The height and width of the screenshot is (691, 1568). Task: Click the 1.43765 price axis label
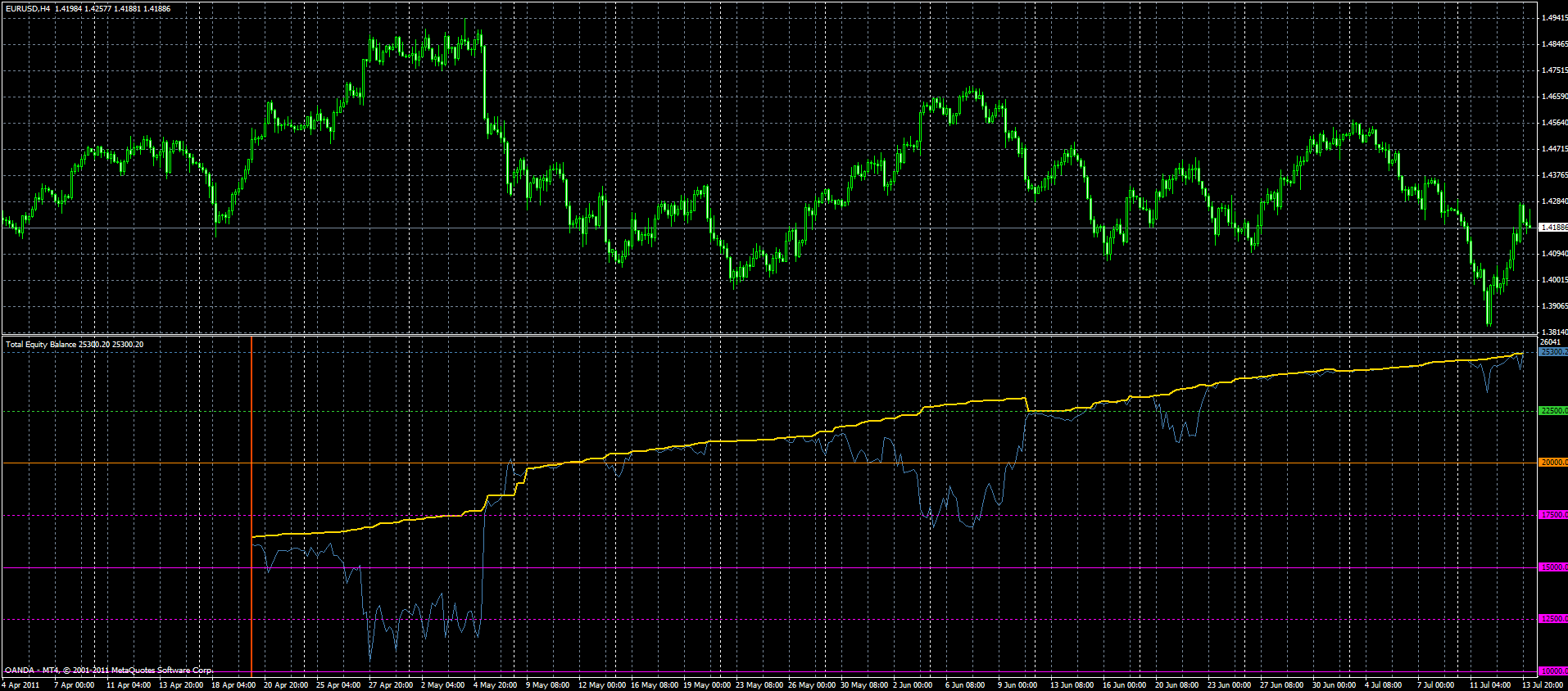[x=1554, y=174]
